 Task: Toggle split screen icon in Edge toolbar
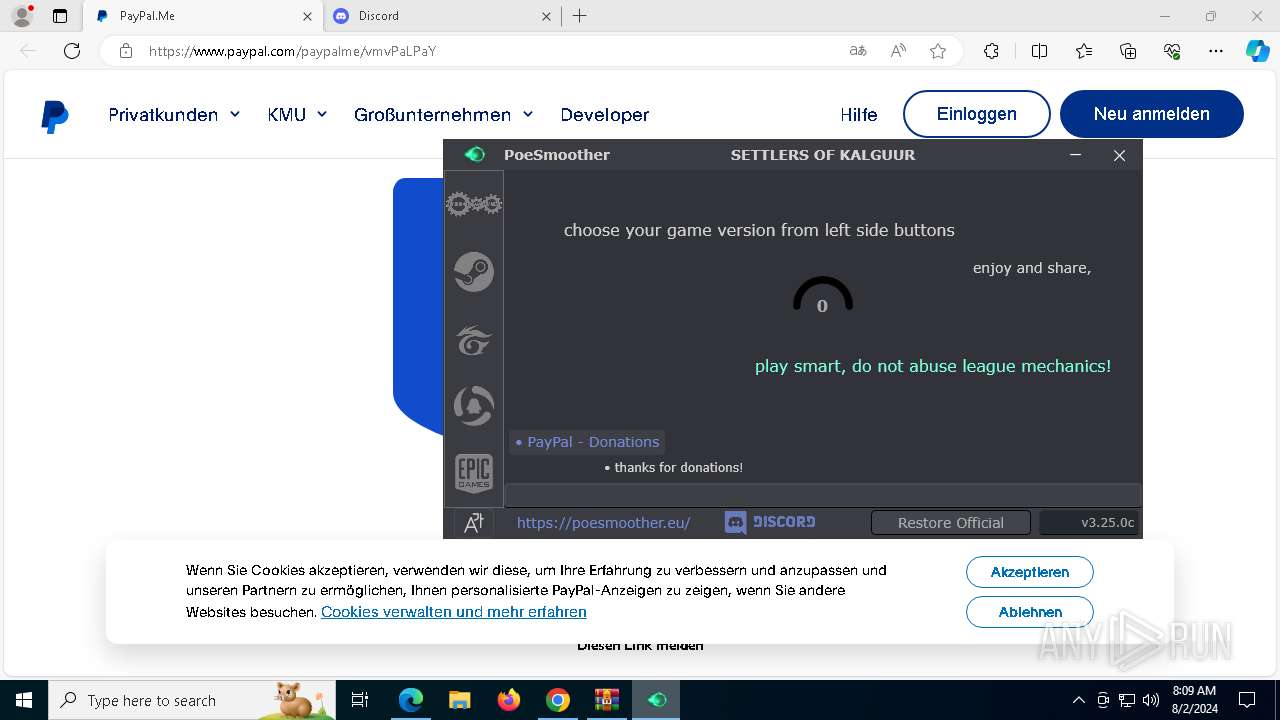point(1039,51)
